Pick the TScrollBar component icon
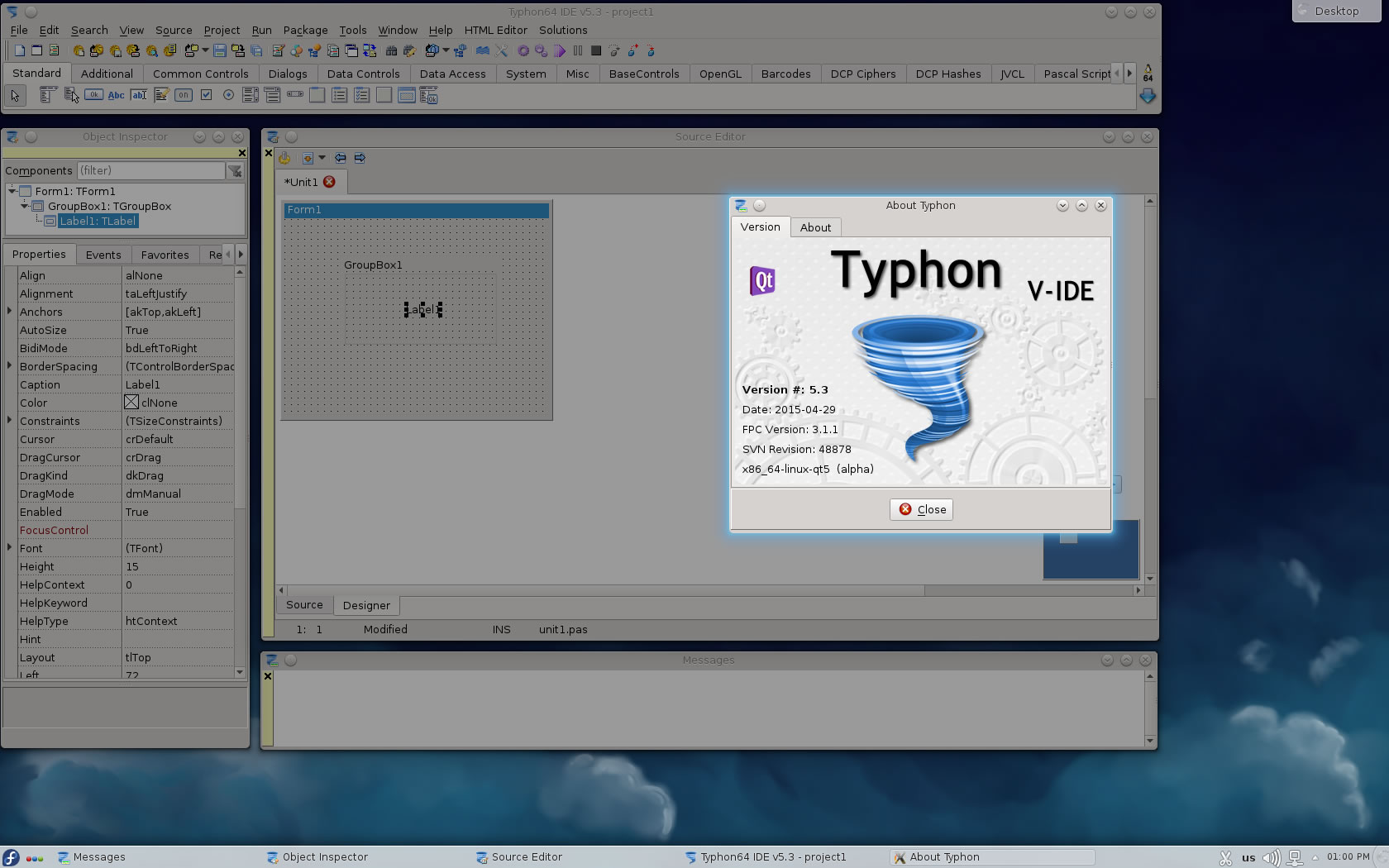This screenshot has height=868, width=1389. click(295, 95)
